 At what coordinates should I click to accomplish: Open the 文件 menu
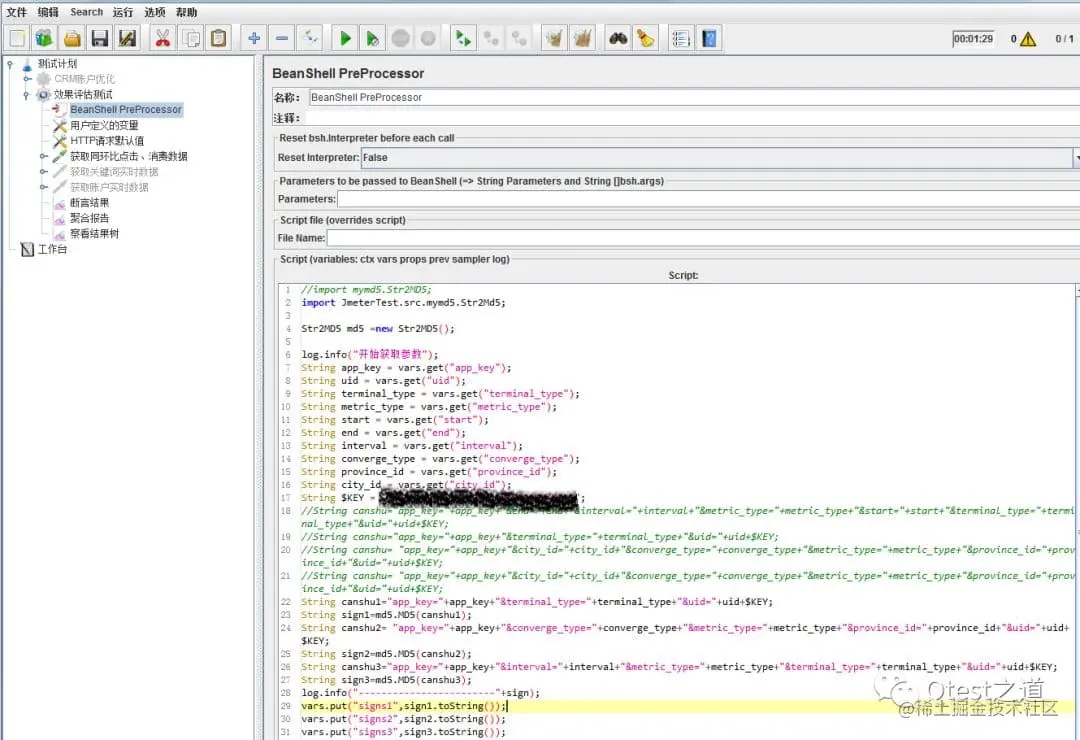tap(17, 12)
